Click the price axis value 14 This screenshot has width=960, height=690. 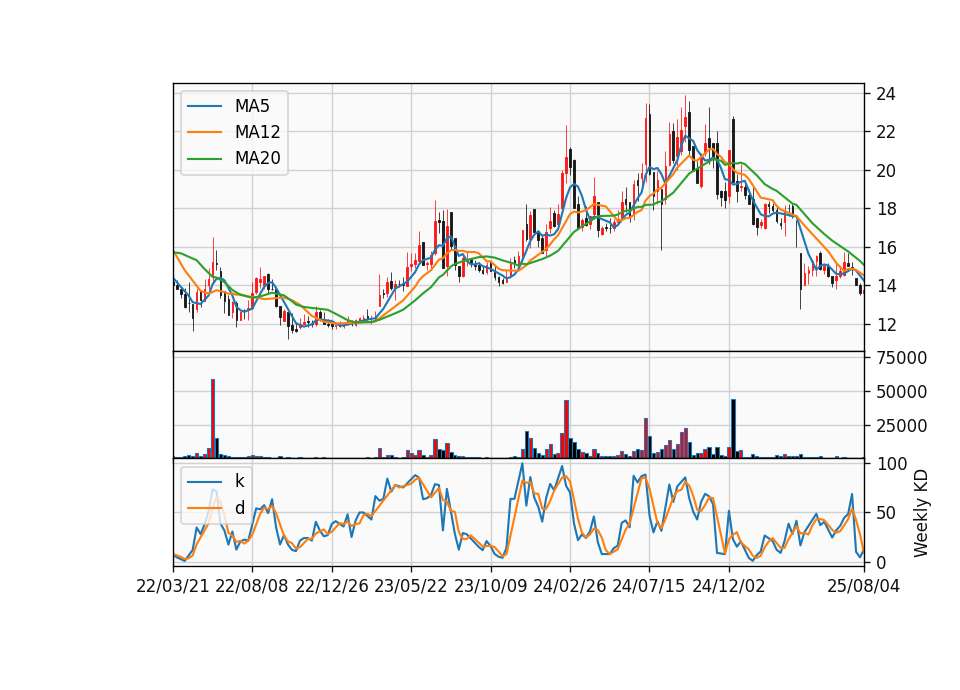(x=885, y=286)
